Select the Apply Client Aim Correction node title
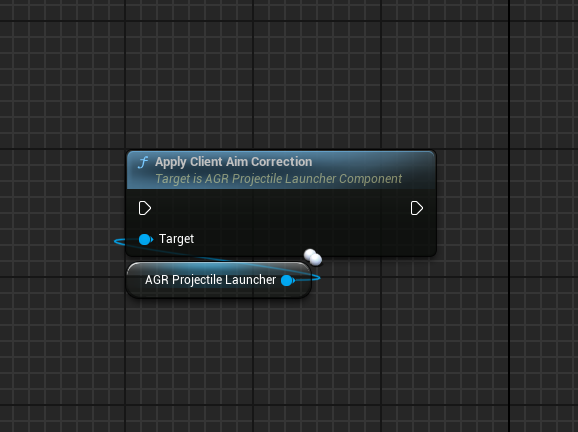 (233, 162)
